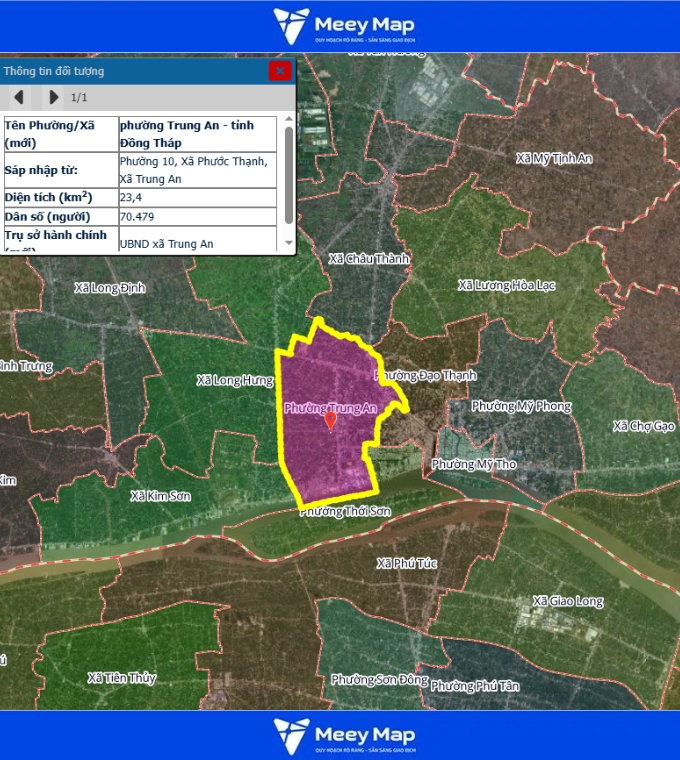Image resolution: width=680 pixels, height=760 pixels.
Task: Click the Meey Map logo in bottom banner
Action: 344,734
